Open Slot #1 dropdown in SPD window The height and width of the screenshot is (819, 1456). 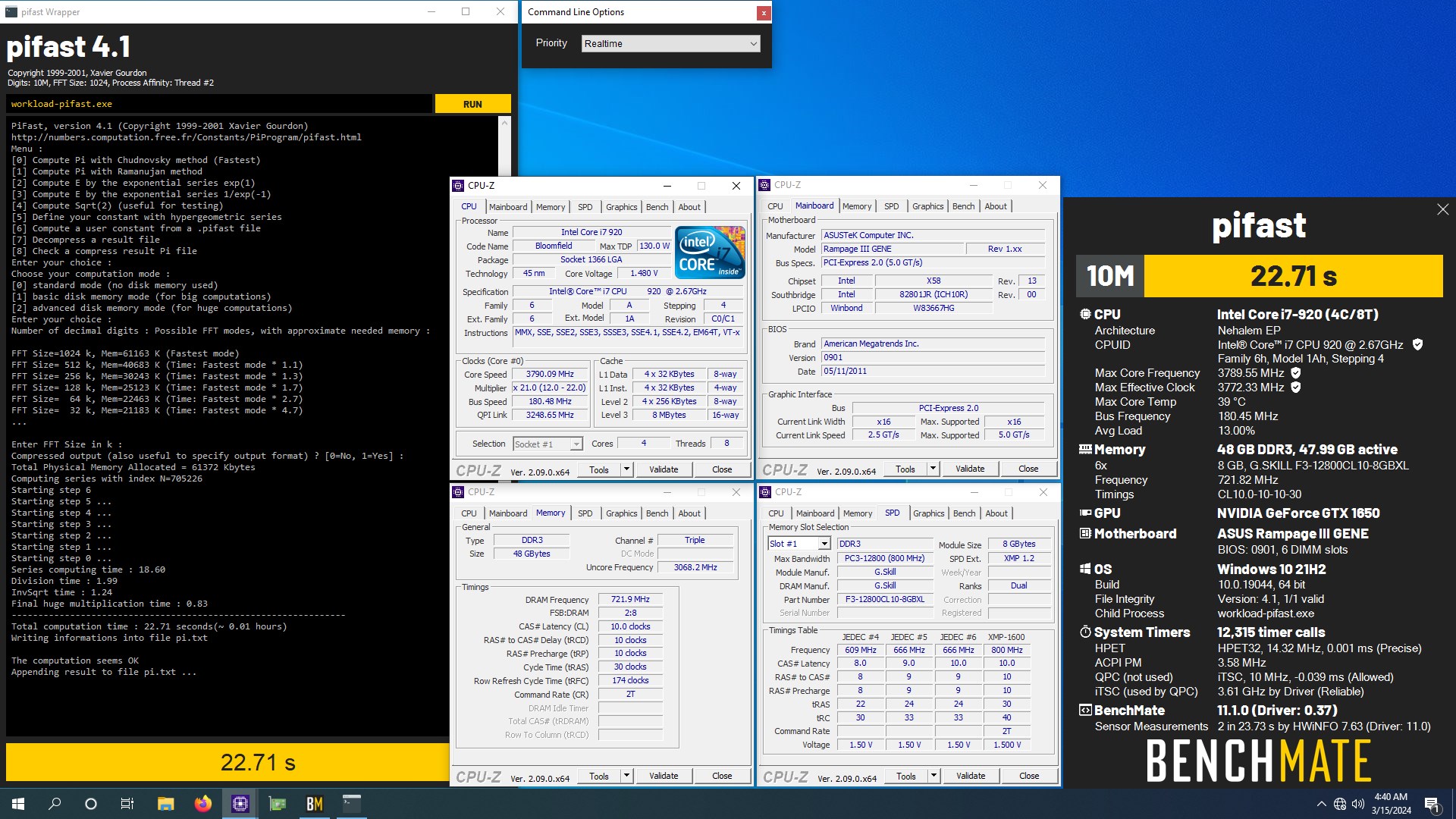[799, 544]
